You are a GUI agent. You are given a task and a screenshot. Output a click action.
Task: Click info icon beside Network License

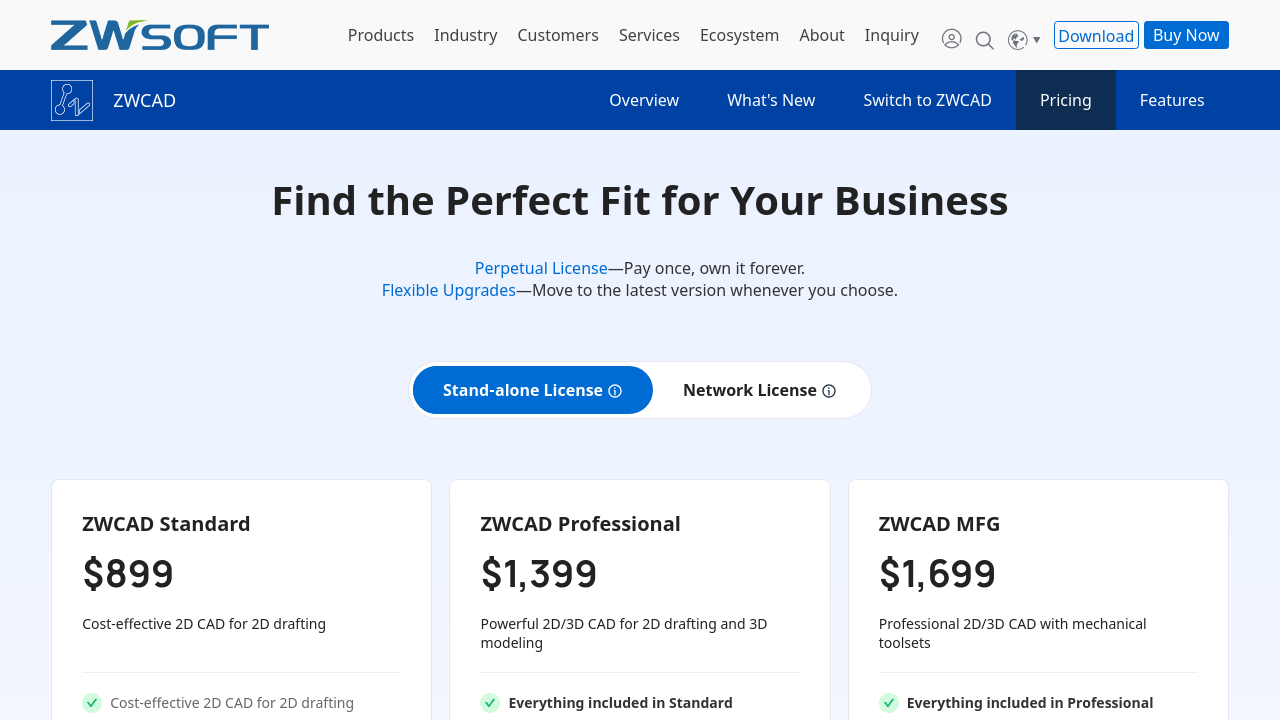829,391
